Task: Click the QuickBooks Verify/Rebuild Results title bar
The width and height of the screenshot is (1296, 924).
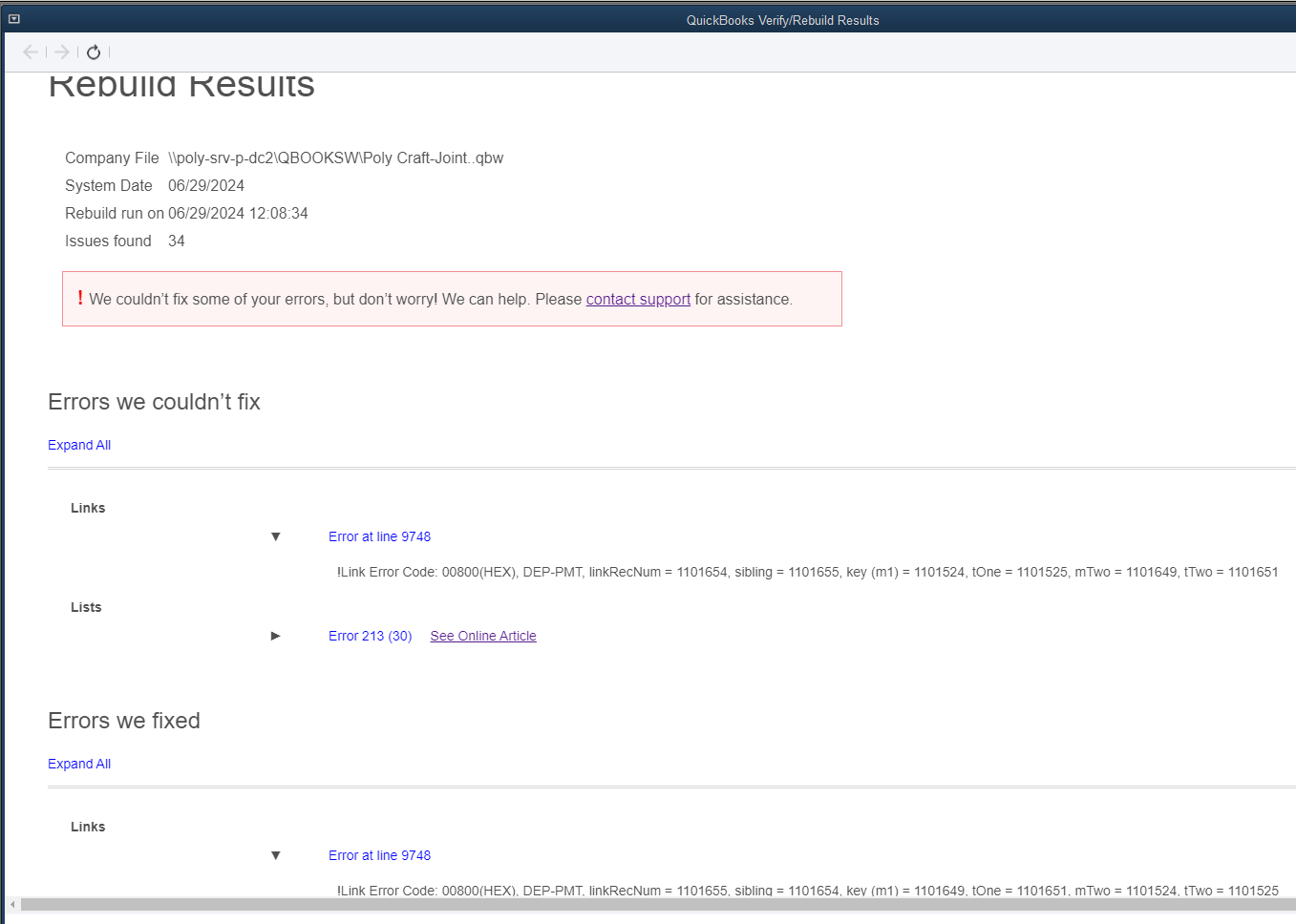Action: click(x=782, y=20)
